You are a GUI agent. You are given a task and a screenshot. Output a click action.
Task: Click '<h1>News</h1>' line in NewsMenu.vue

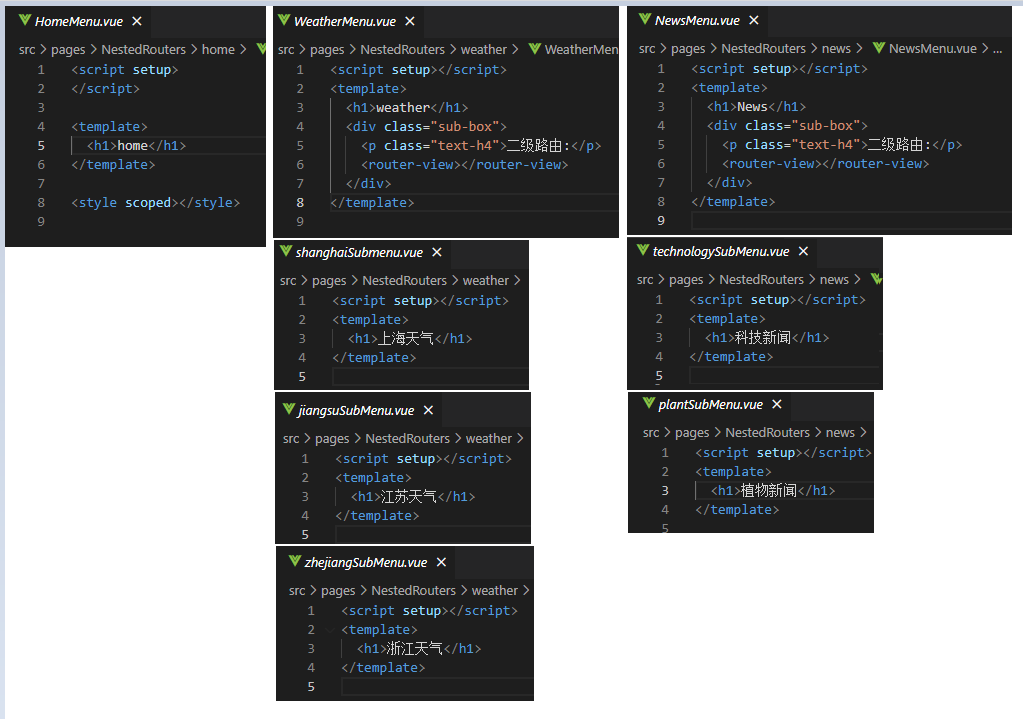coord(757,107)
